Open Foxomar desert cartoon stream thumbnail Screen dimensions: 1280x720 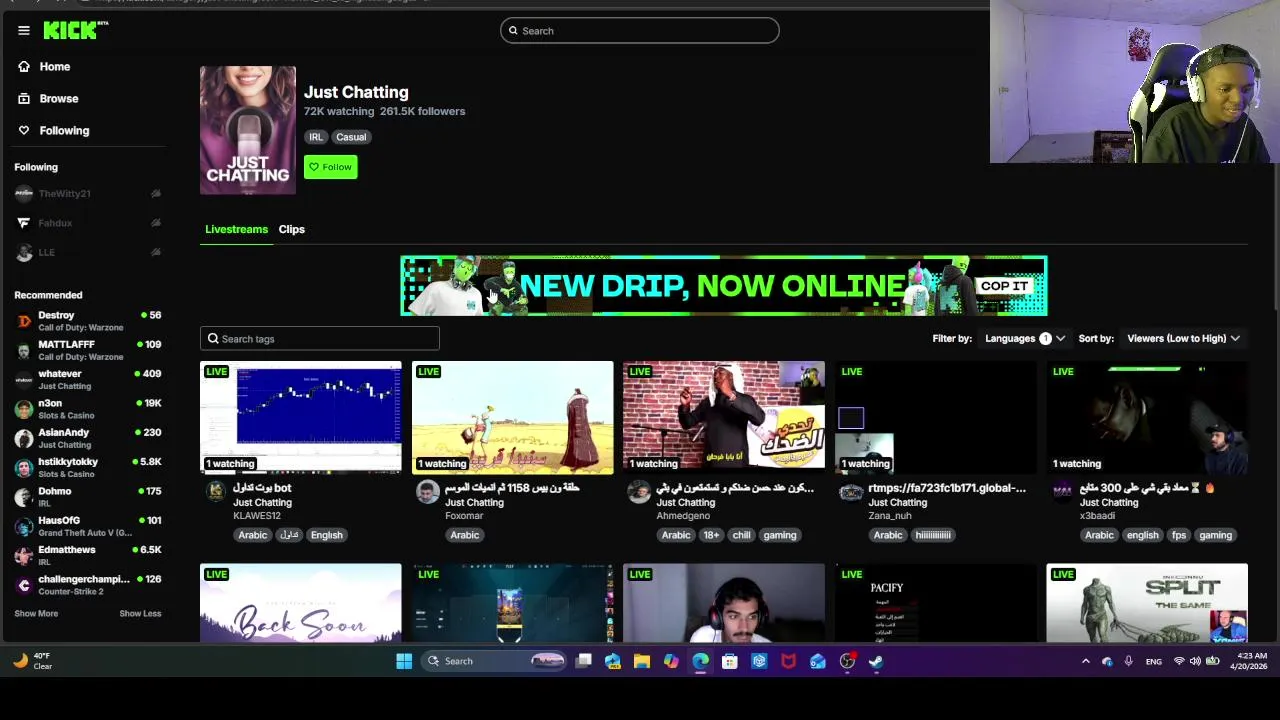[513, 417]
